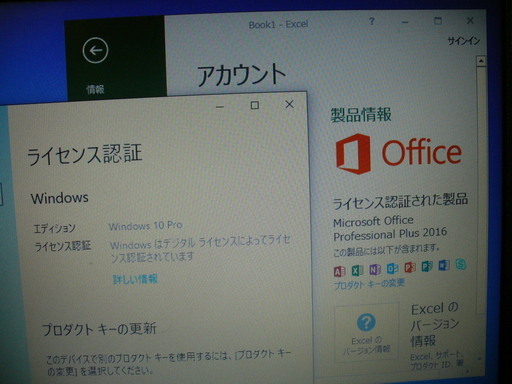Click the エディション label
Viewport: 512px width, 384px height.
[55, 228]
